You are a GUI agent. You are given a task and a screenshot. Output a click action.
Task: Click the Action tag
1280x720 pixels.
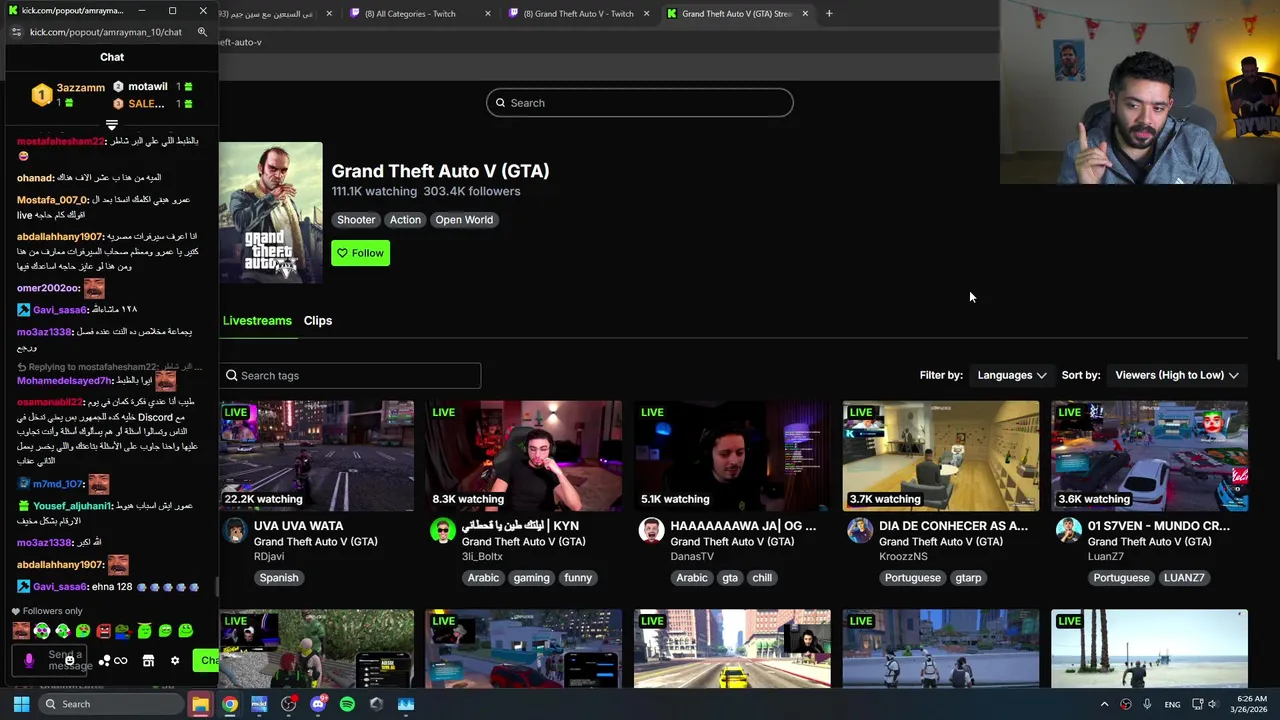405,220
